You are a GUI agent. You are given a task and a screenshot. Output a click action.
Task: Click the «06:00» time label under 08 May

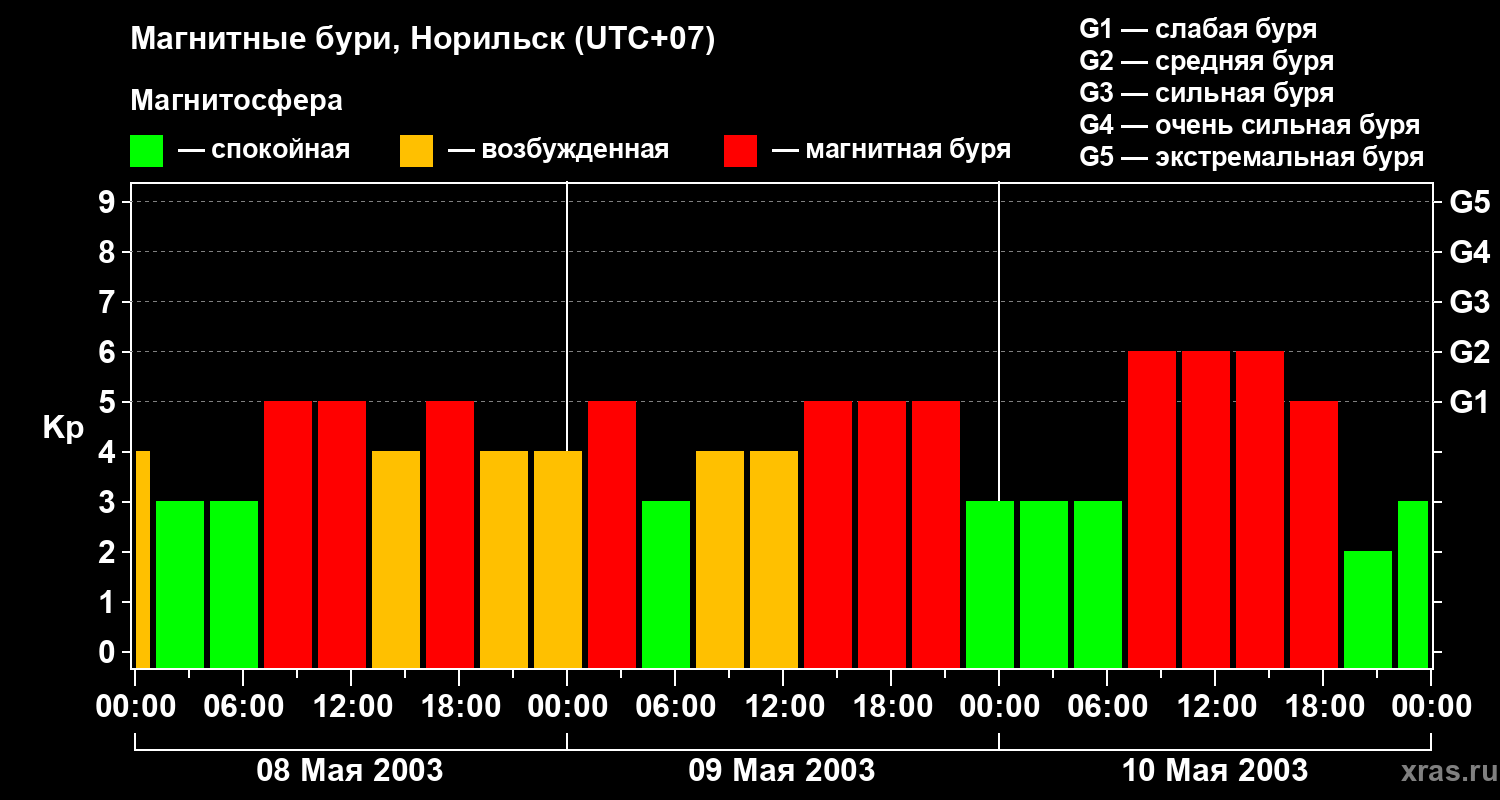(x=243, y=707)
